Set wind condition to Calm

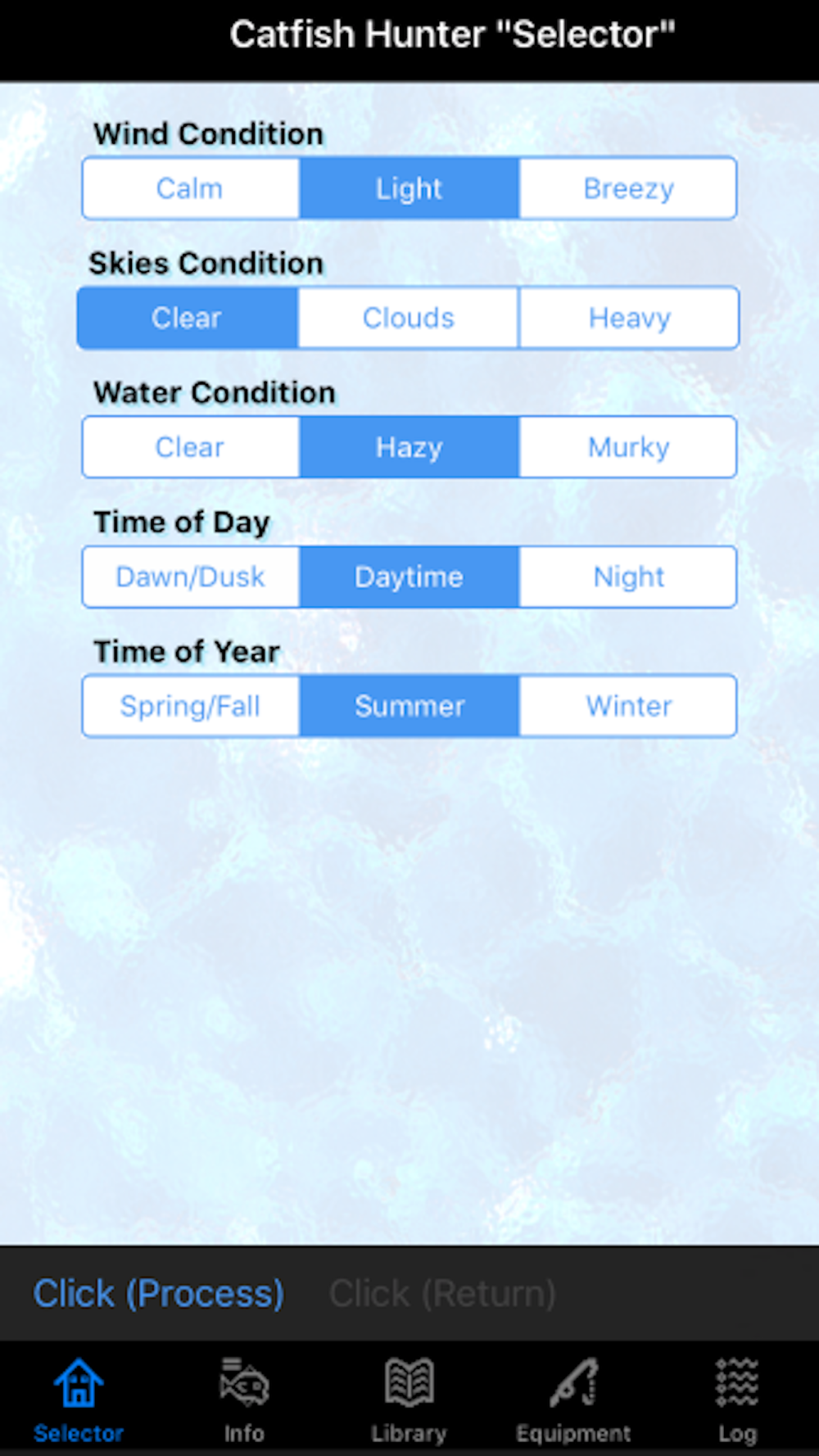tap(190, 188)
